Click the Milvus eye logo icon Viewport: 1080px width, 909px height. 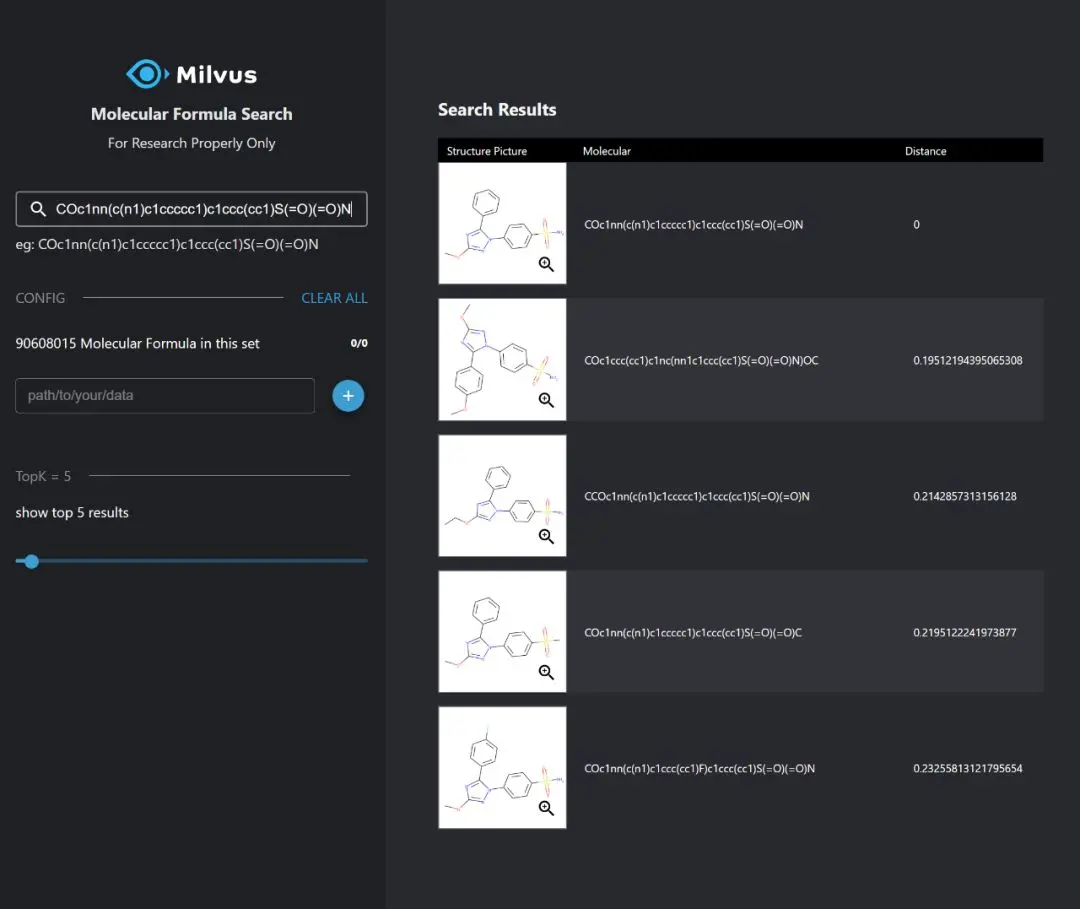[x=147, y=74]
